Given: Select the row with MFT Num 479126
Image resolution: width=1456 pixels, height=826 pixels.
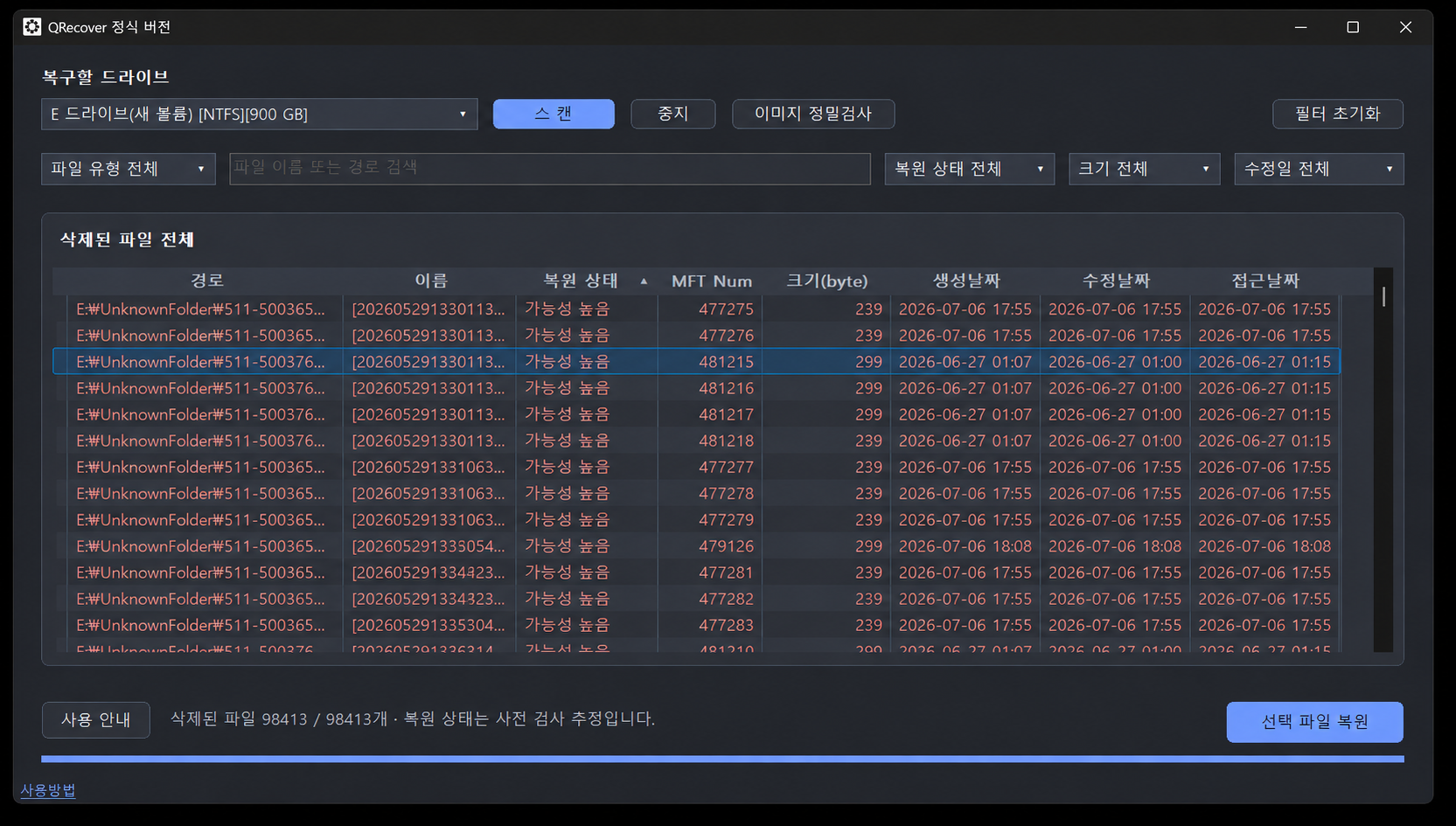Looking at the screenshot, I should [x=696, y=546].
